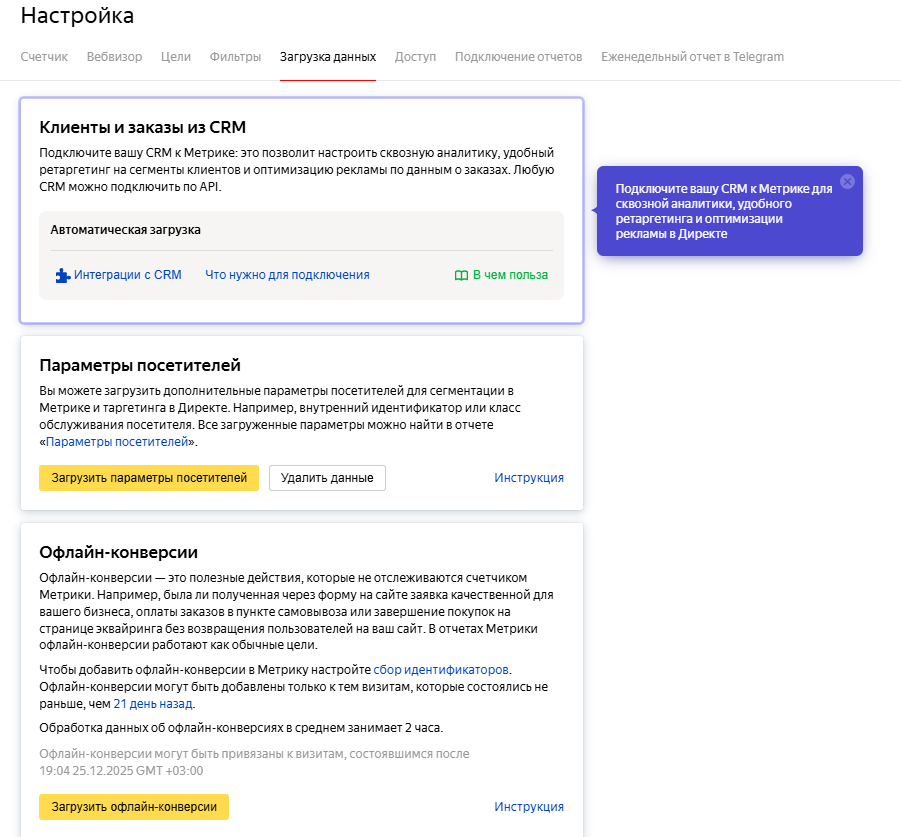This screenshot has height=837, width=901.
Task: Open «Инструкция» in the offline conversions card
Action: [x=528, y=807]
